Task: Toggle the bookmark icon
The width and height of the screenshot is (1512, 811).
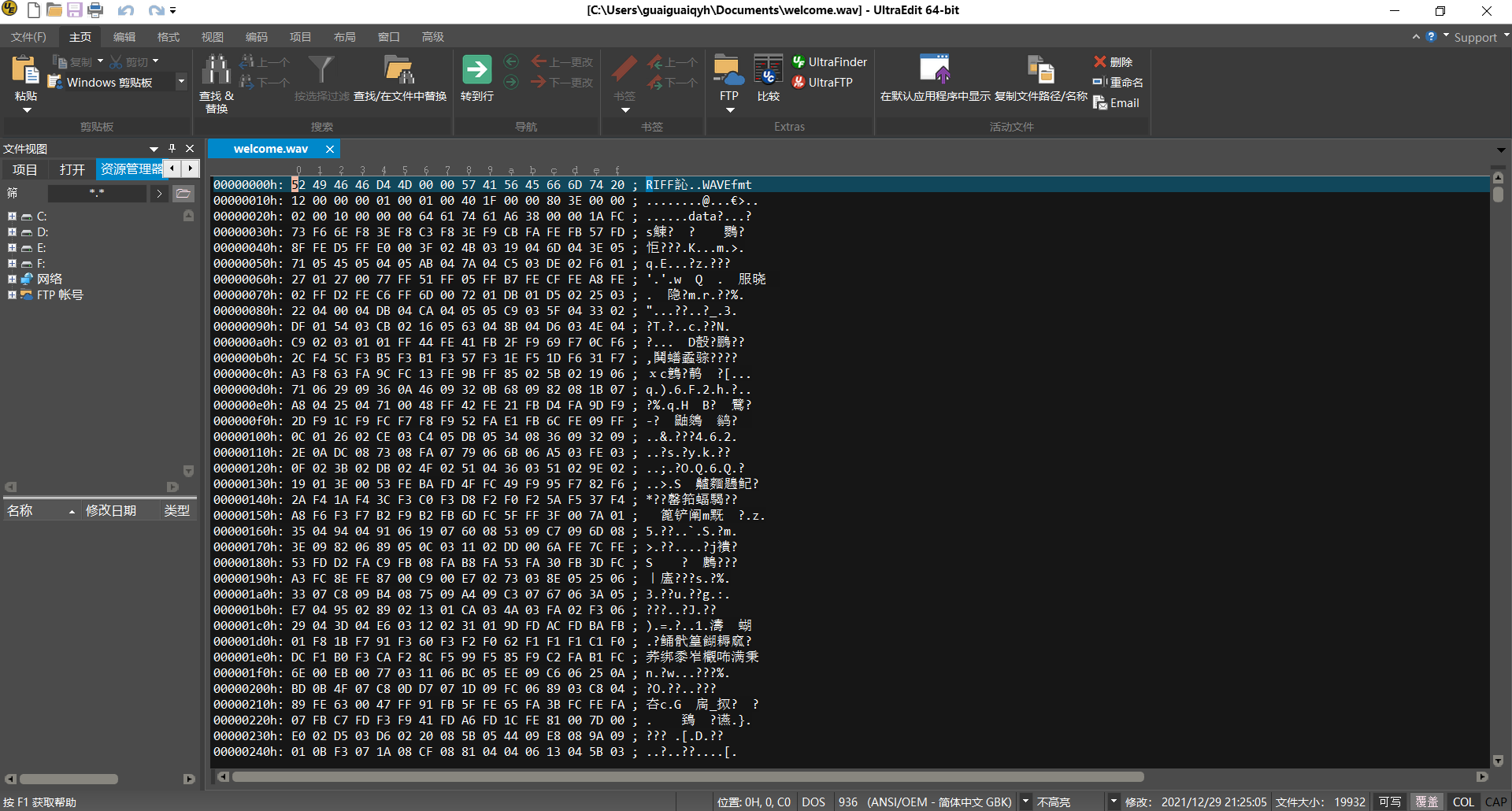Action: pyautogui.click(x=624, y=70)
